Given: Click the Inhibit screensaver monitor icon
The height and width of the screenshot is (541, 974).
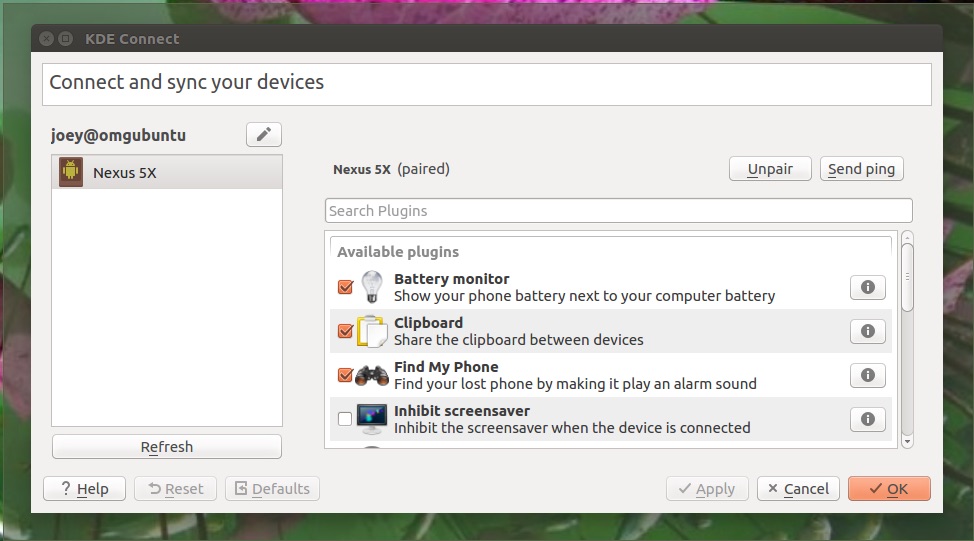Looking at the screenshot, I should tap(371, 419).
